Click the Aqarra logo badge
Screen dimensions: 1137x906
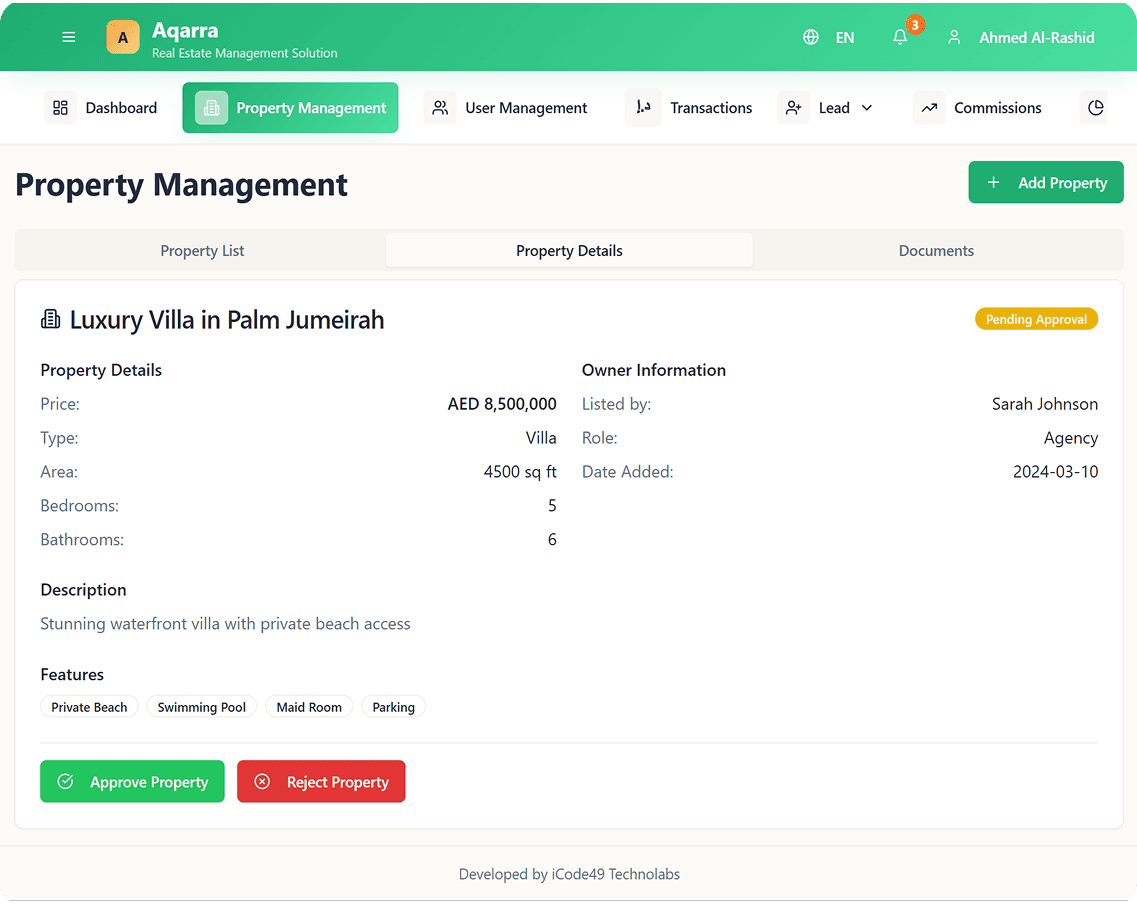point(123,37)
